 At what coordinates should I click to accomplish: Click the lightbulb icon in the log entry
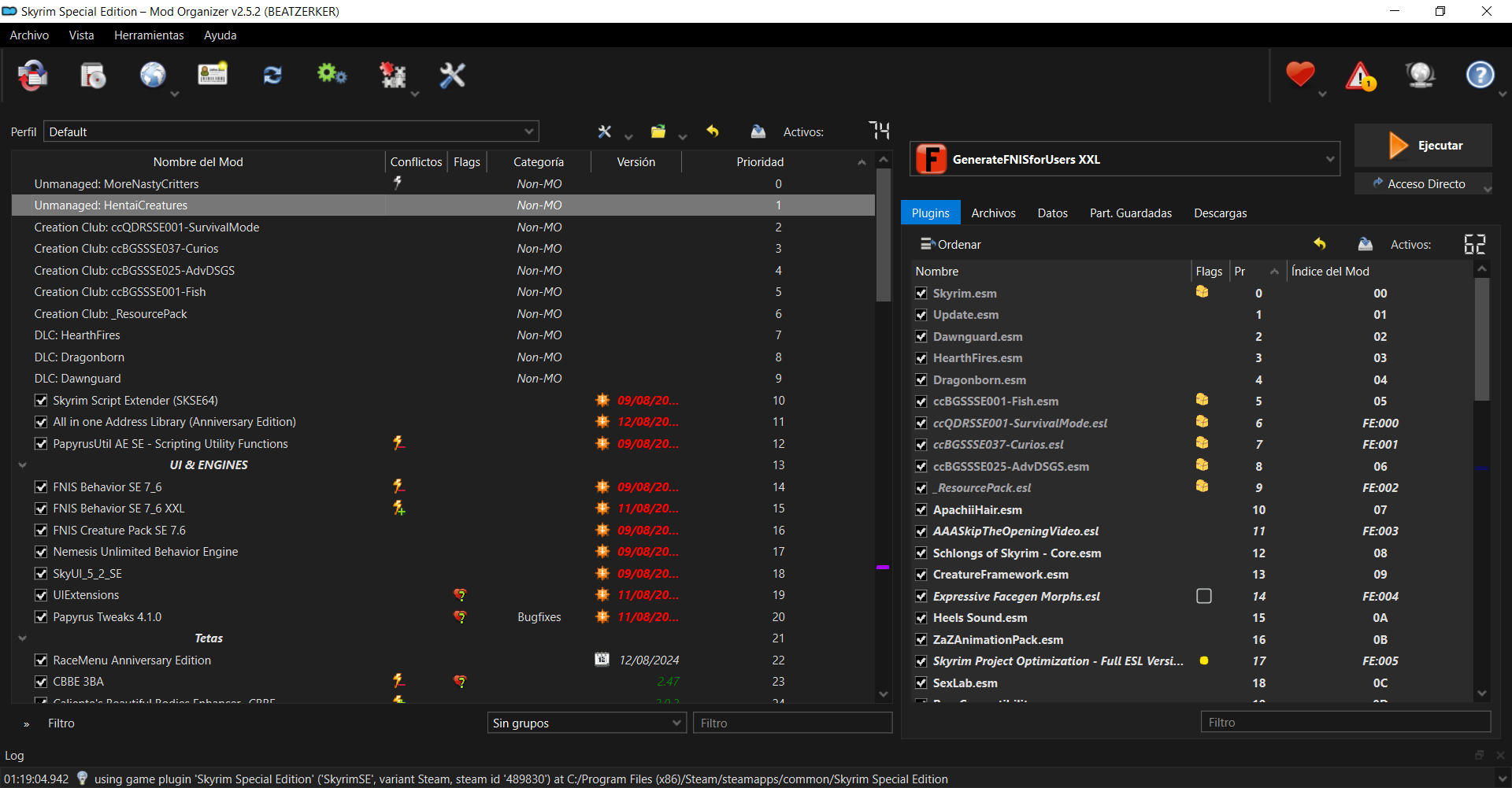[82, 779]
